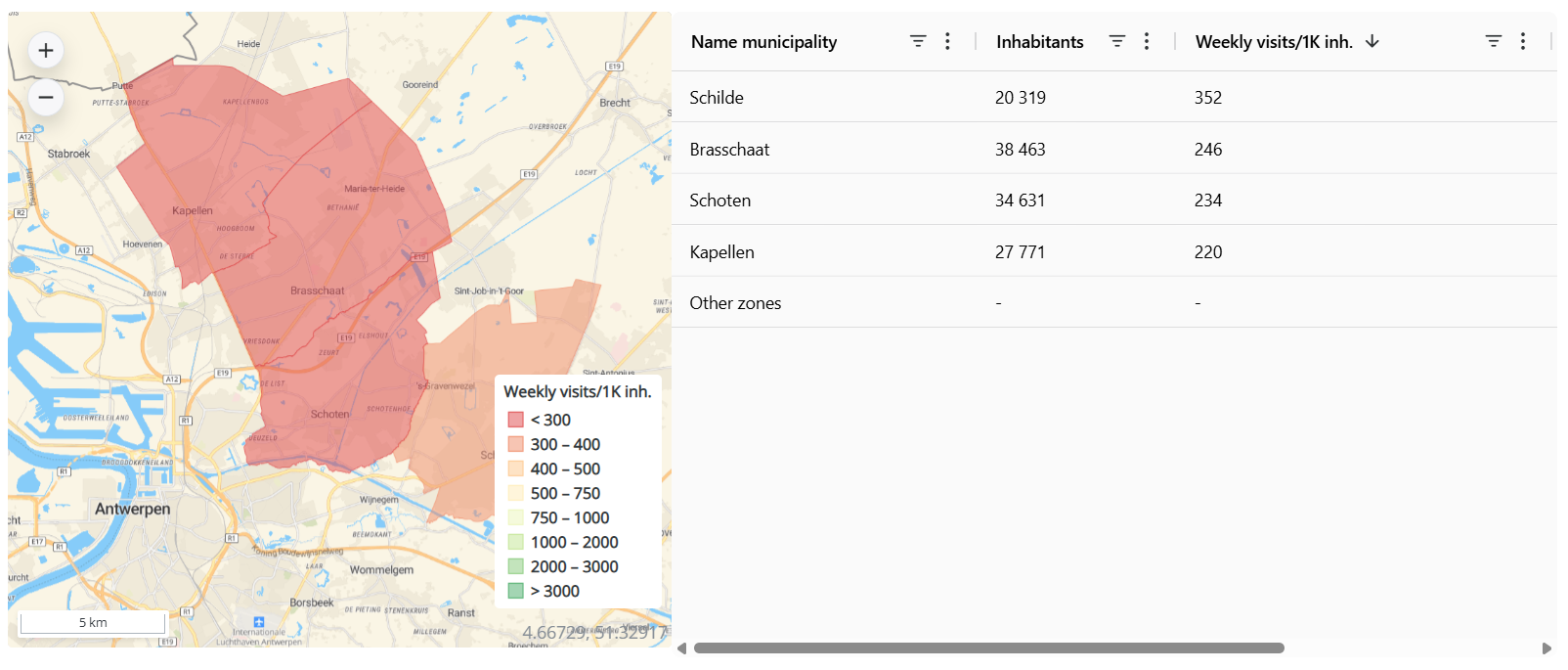Zoom out of the map
Image resolution: width=1568 pixels, height=670 pixels.
46,98
